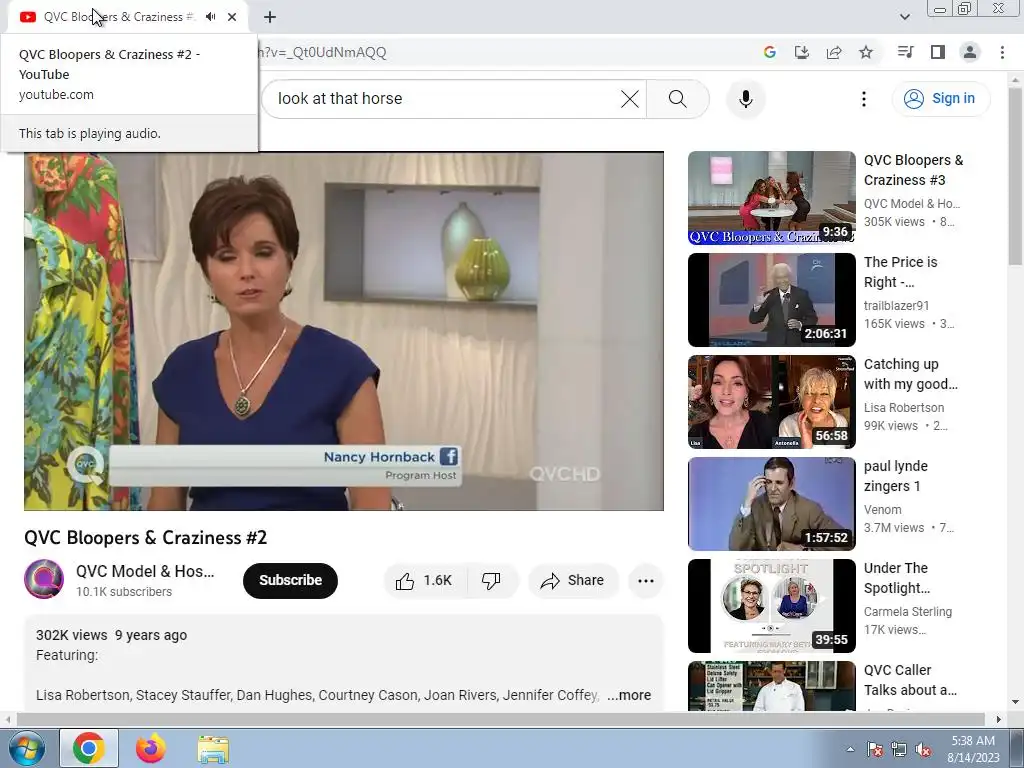Click the horizontal scrollbar right arrow
Viewport: 1024px width, 768px height.
(998, 719)
